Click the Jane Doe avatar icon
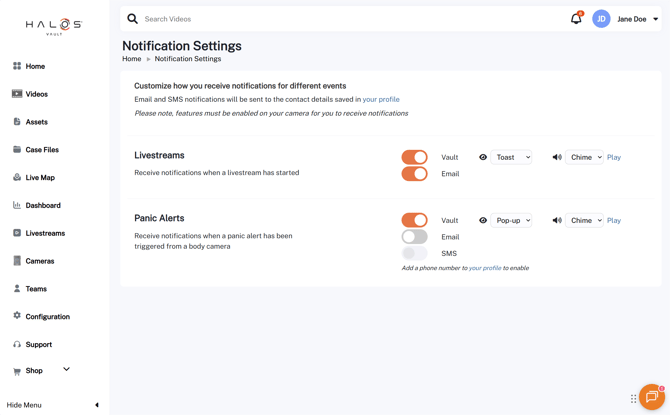670x415 pixels. (601, 19)
